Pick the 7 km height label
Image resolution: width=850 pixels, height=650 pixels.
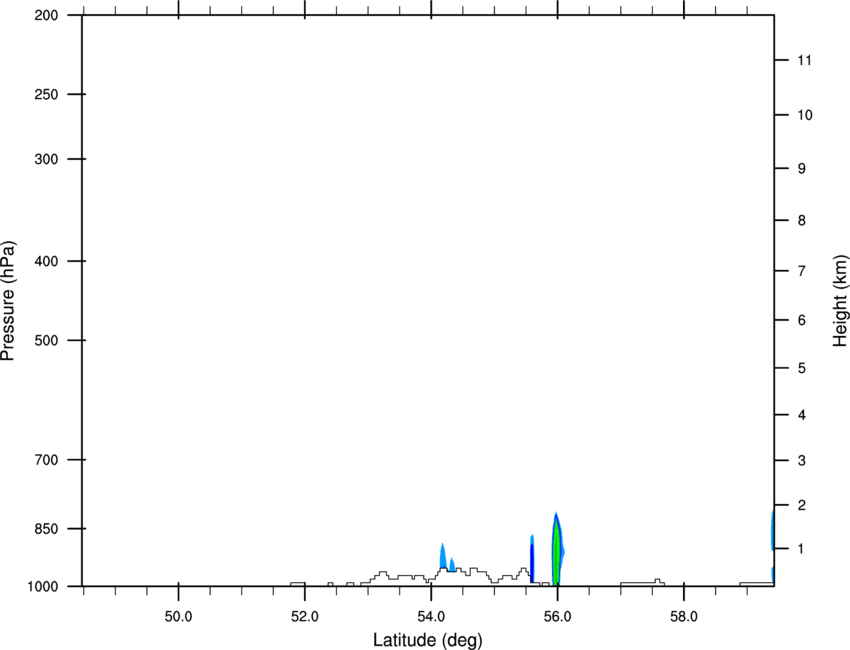point(802,271)
